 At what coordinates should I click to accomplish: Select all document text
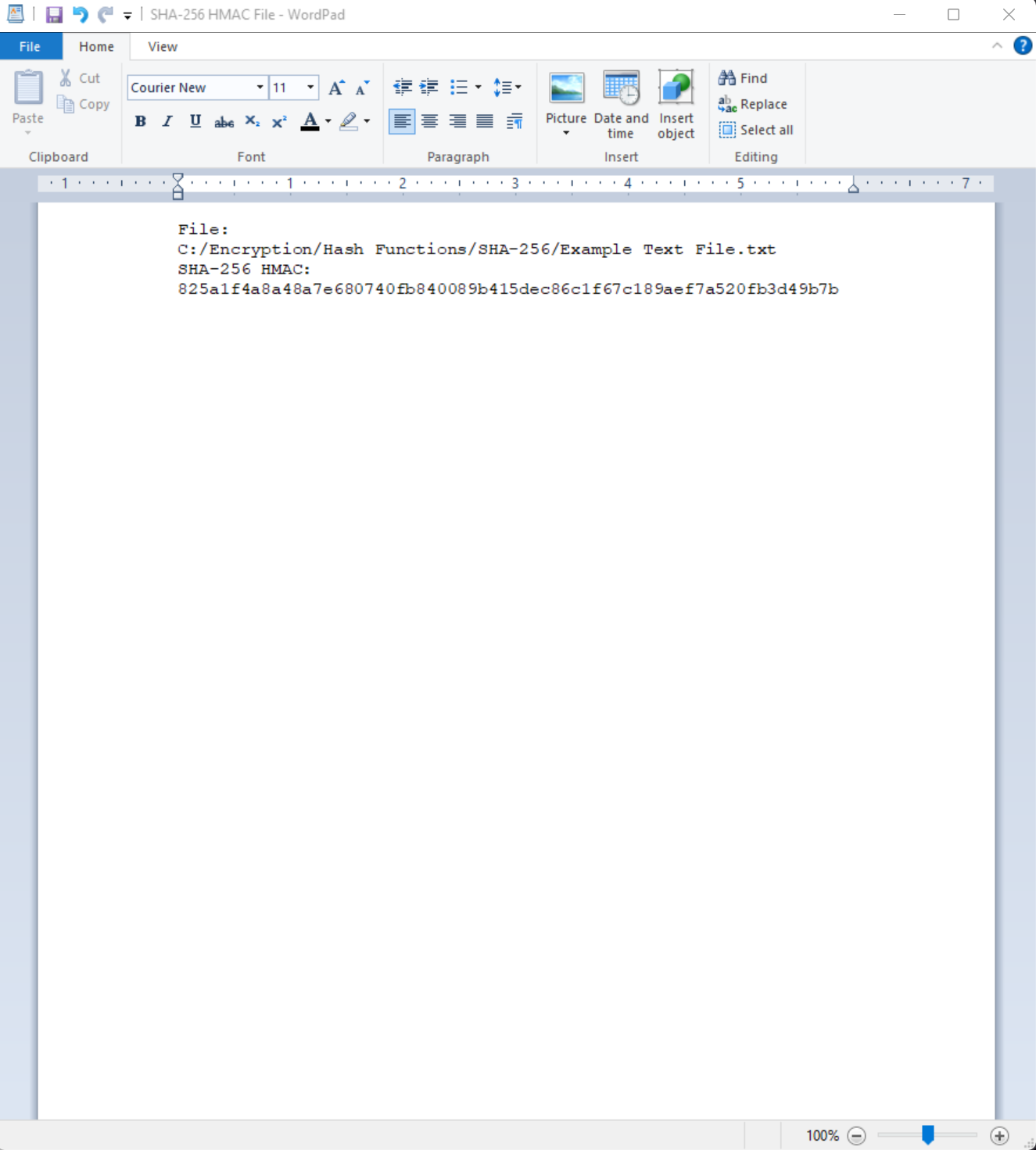click(x=755, y=130)
